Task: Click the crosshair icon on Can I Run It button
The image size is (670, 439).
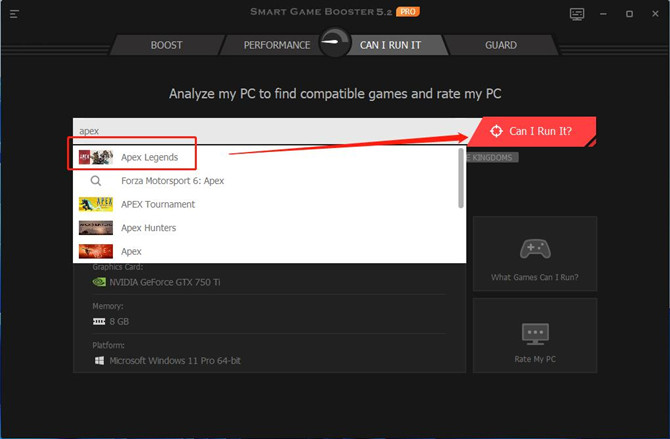Action: tap(496, 131)
